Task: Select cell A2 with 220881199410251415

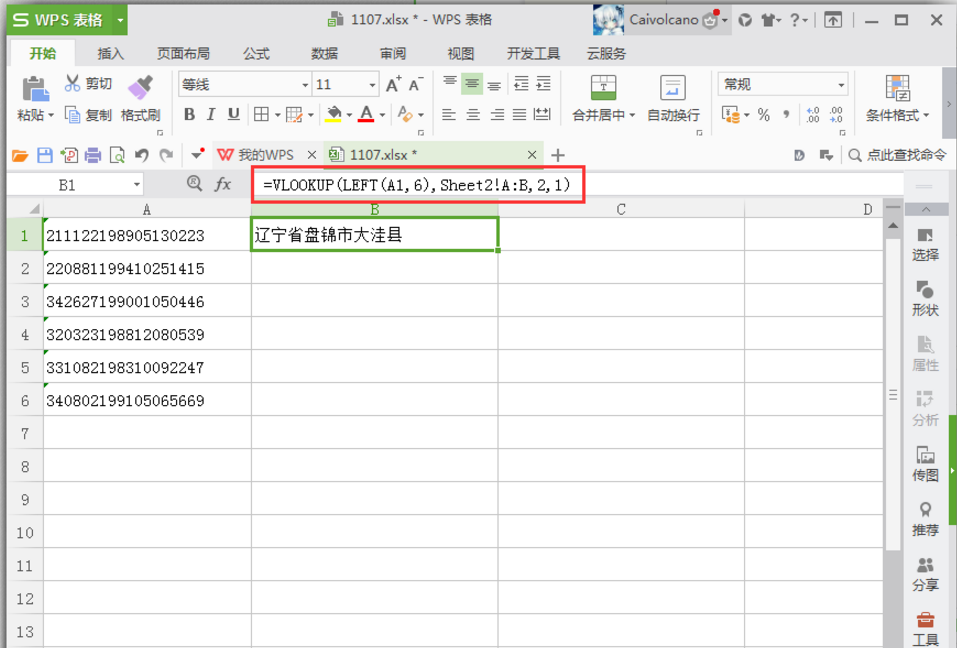Action: (147, 268)
